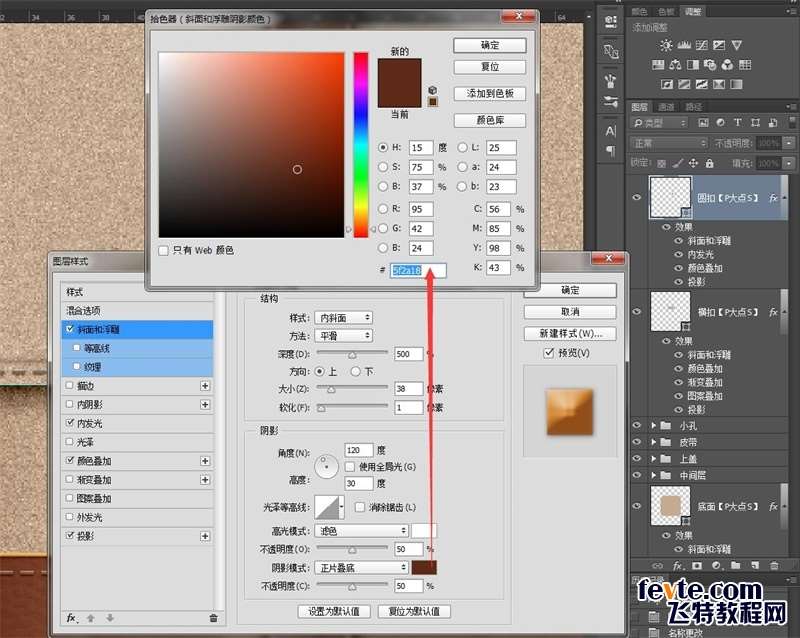Check the 描边 stroke effect

pos(69,385)
